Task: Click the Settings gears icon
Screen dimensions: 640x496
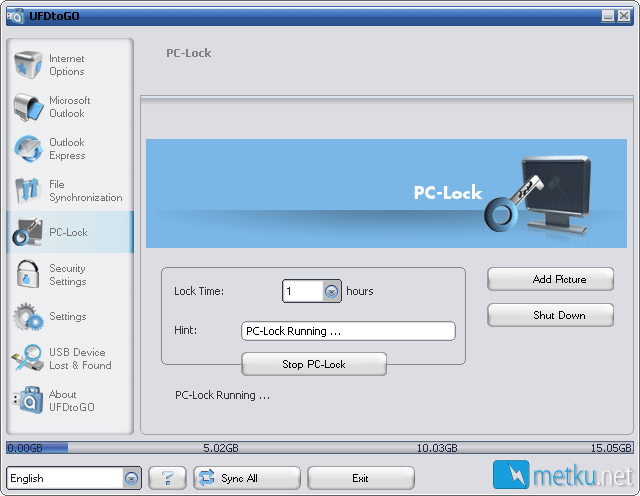Action: [28, 316]
